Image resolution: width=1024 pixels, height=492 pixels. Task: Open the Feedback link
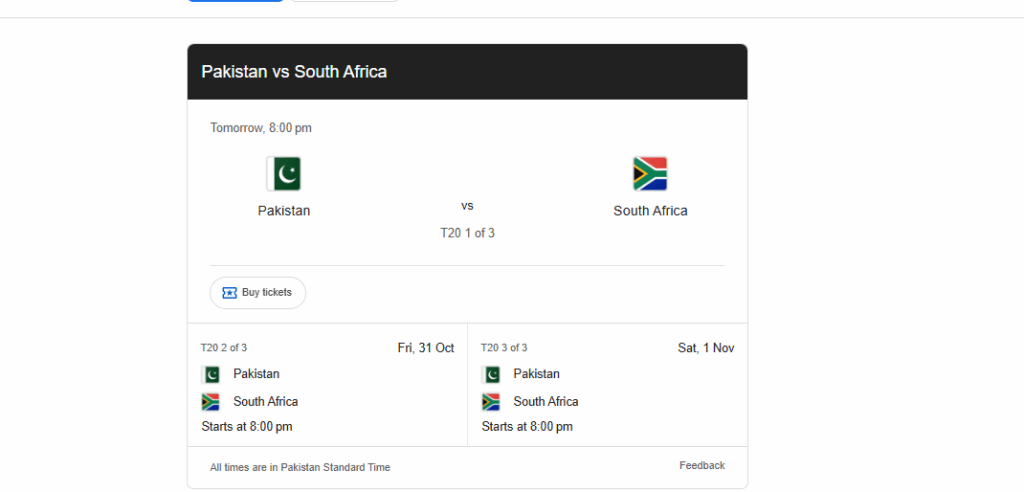pyautogui.click(x=702, y=466)
